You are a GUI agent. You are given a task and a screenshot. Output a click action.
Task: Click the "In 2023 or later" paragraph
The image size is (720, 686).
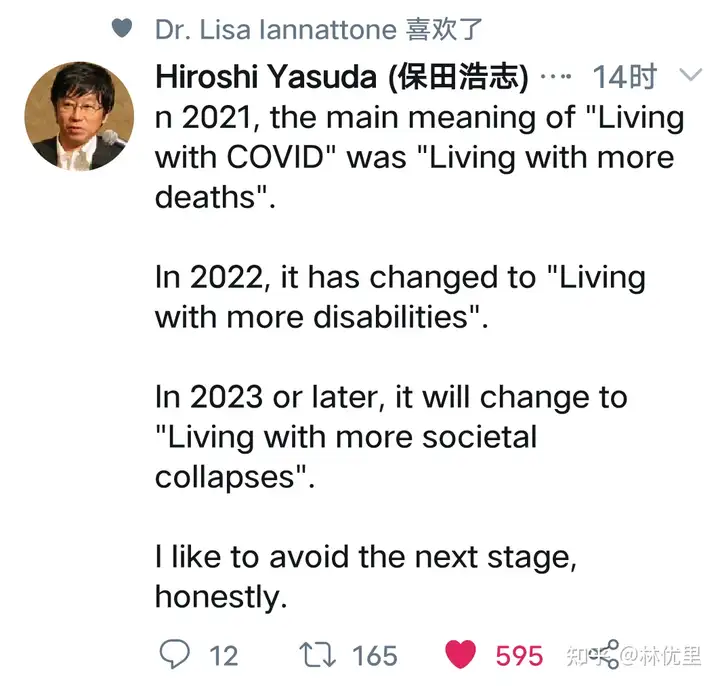390,436
